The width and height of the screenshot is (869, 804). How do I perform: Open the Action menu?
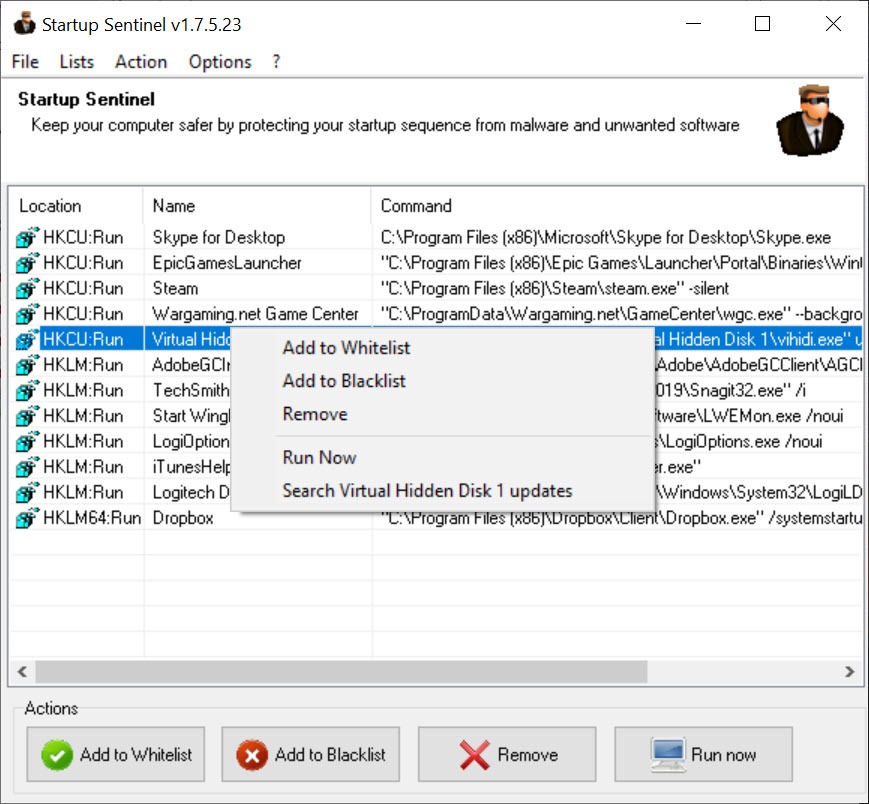tap(141, 62)
